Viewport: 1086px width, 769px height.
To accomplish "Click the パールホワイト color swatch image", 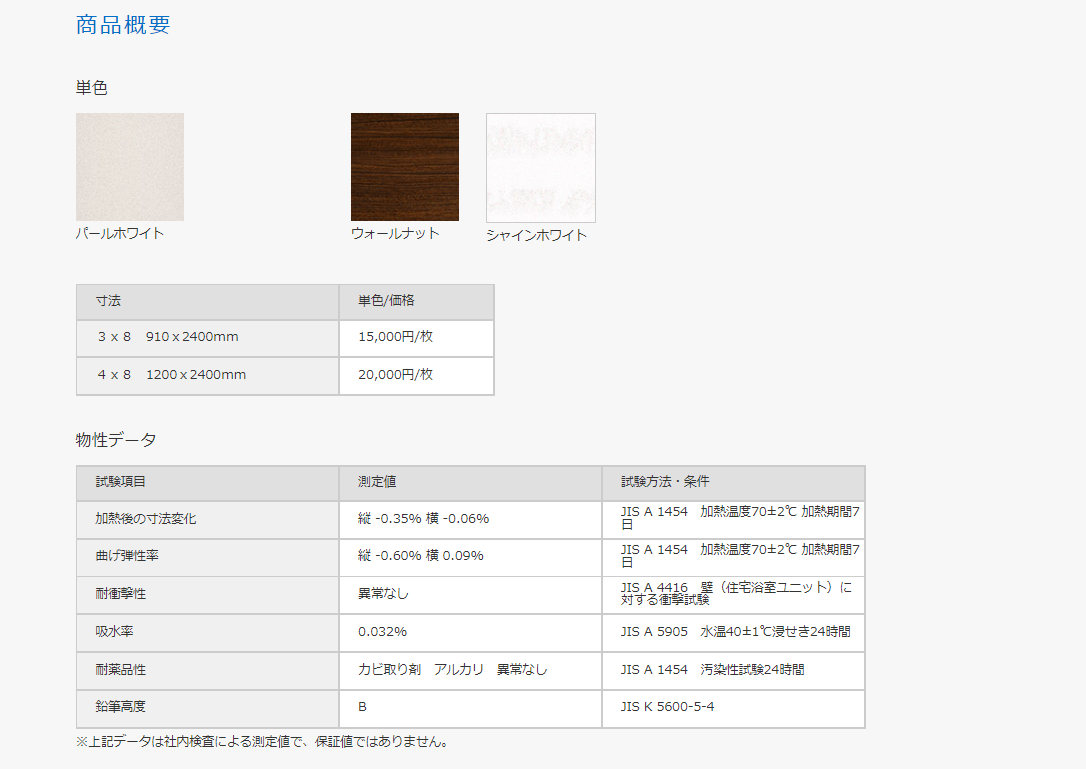I will click(130, 166).
